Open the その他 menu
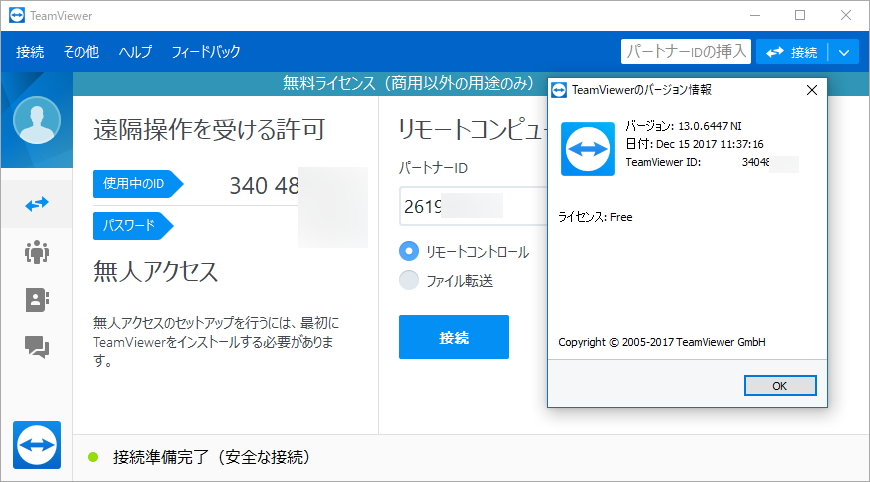 click(81, 52)
